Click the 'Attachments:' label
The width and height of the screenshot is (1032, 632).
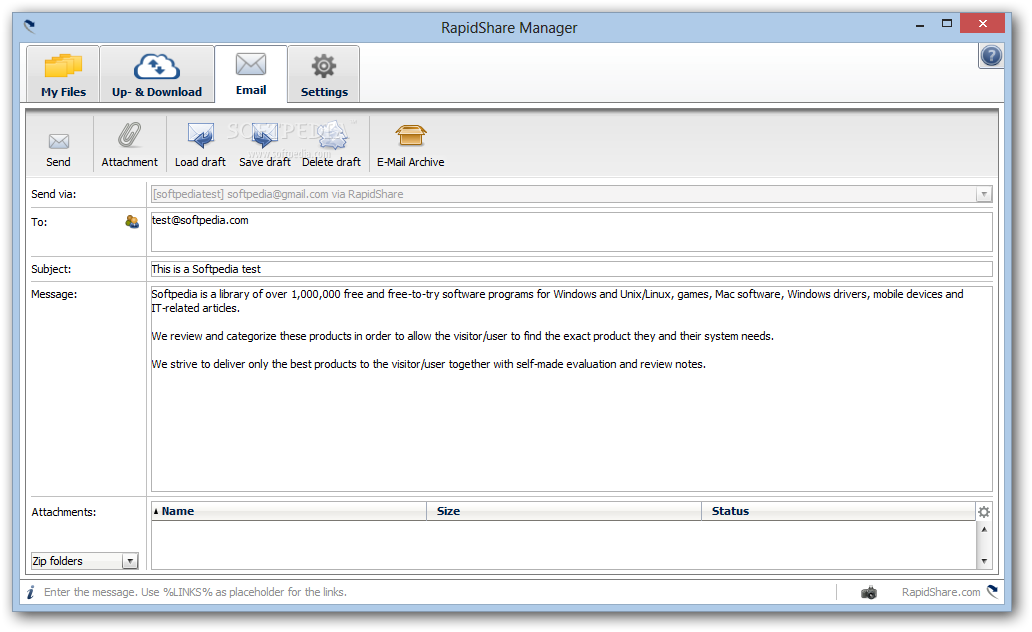click(x=64, y=512)
